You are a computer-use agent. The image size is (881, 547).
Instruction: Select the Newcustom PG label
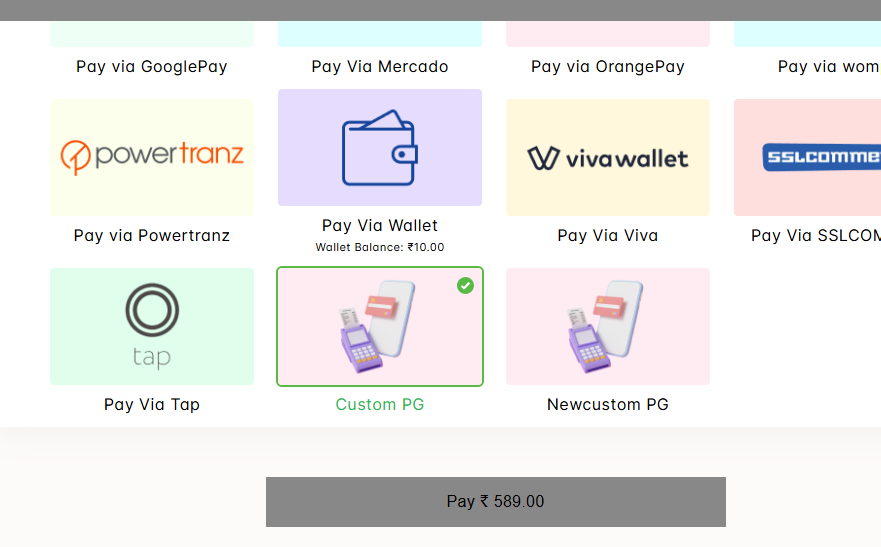tap(608, 404)
